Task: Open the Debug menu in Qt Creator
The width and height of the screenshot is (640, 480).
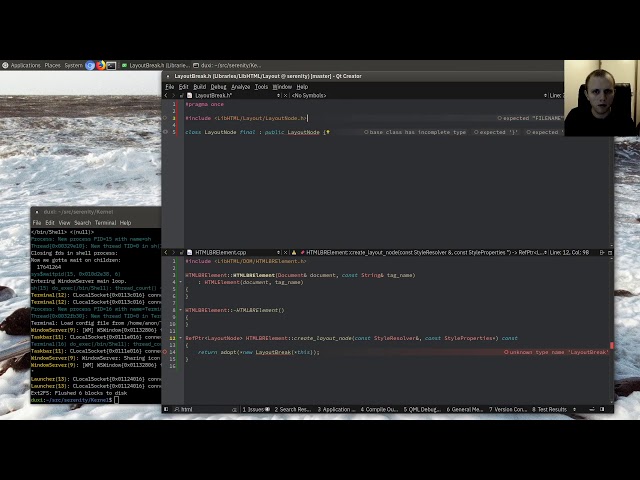Action: pos(218,87)
